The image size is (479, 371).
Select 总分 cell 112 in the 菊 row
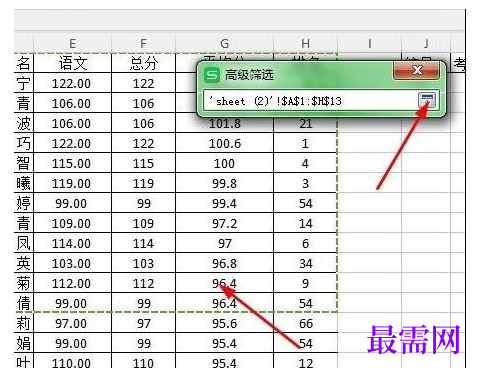[143, 283]
